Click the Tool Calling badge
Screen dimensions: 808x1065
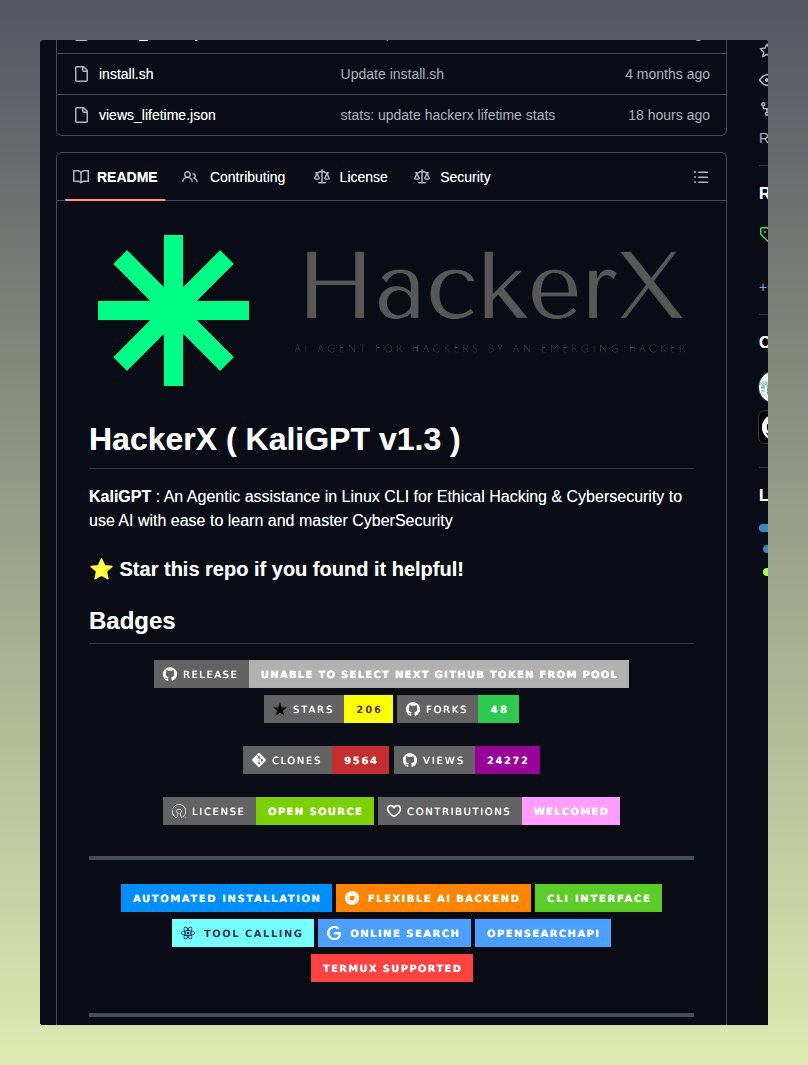(x=242, y=933)
